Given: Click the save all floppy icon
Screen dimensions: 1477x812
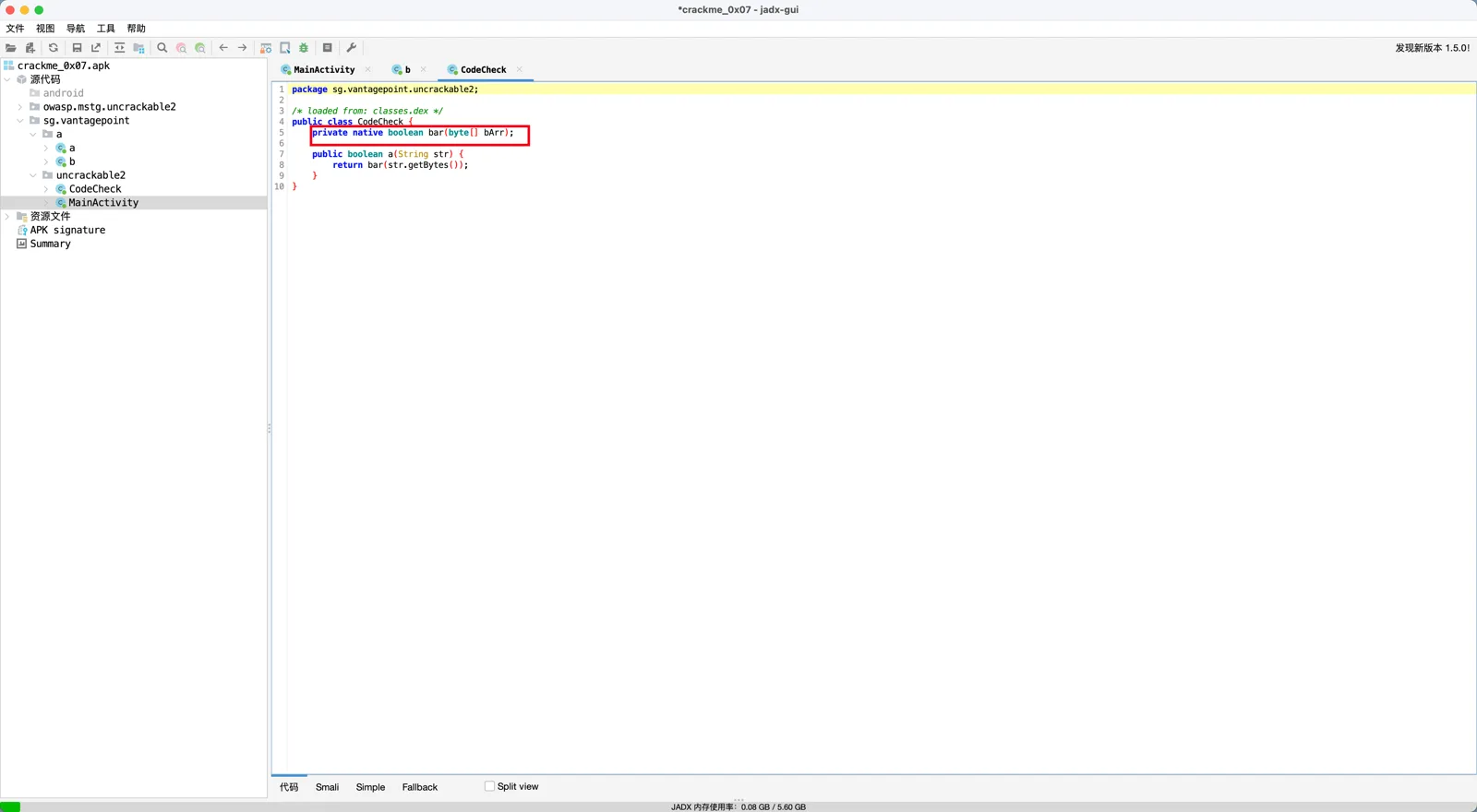Looking at the screenshot, I should tap(78, 48).
